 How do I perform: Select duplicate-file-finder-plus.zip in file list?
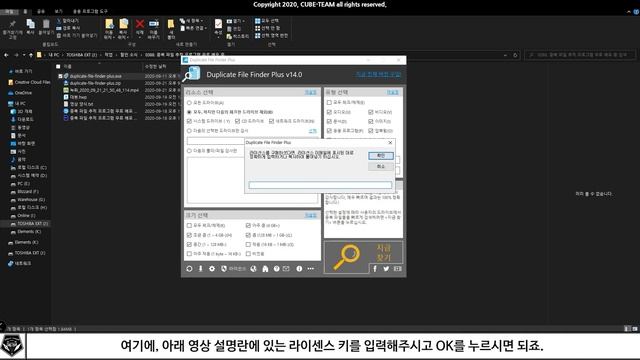pyautogui.click(x=95, y=83)
